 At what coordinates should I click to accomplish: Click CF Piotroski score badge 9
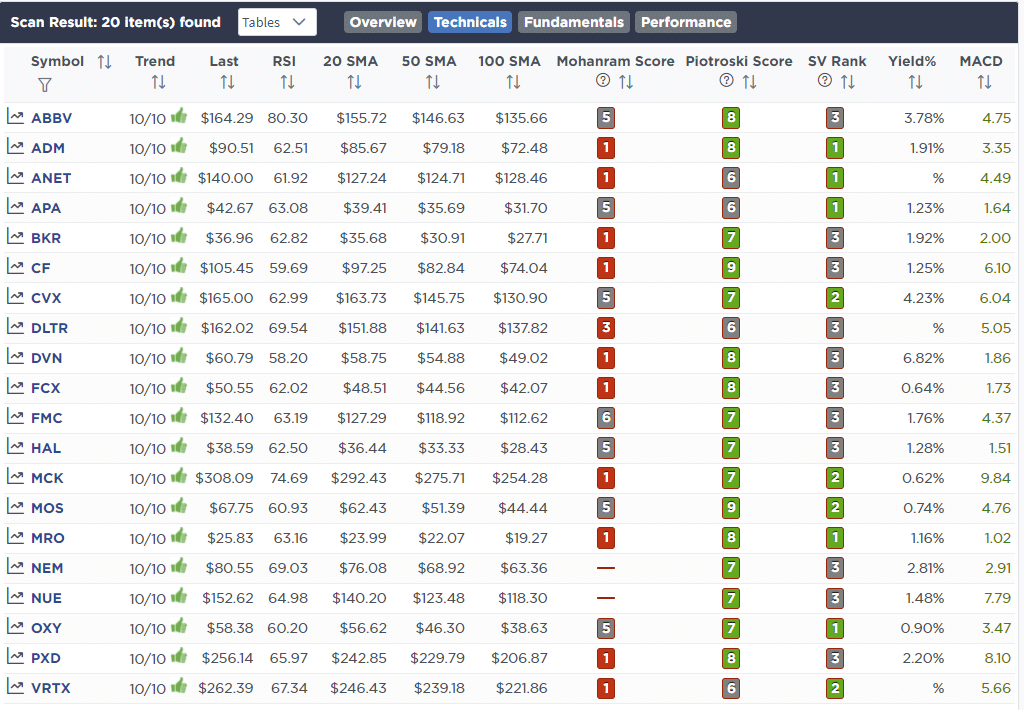[x=731, y=268]
